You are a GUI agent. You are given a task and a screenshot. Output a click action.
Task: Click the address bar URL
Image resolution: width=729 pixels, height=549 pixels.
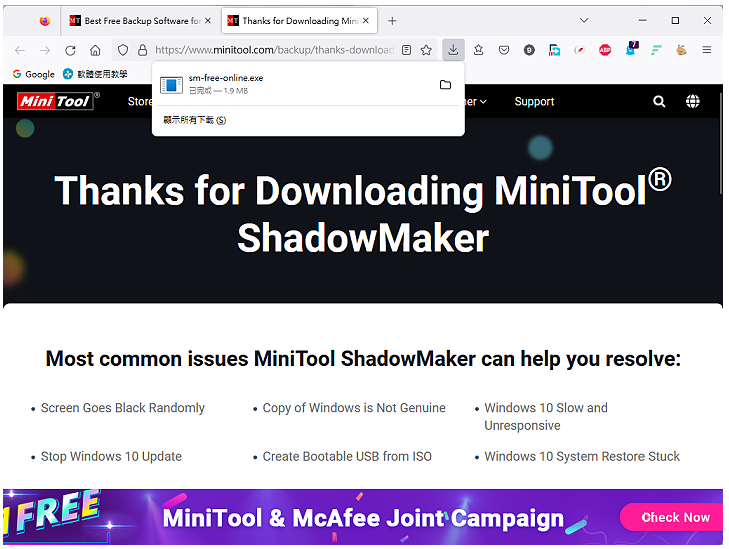[274, 50]
